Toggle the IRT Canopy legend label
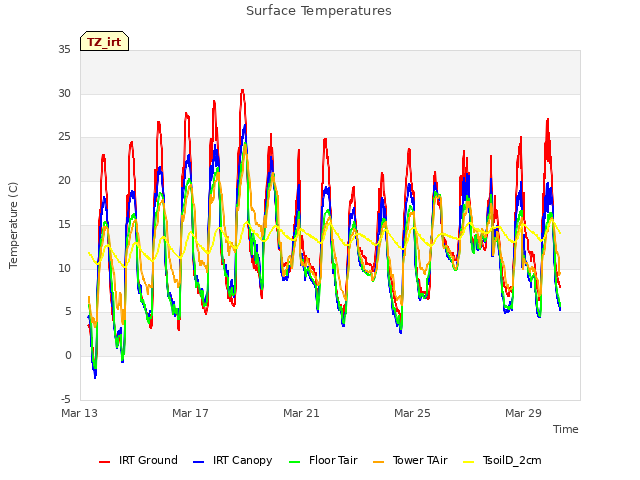The height and width of the screenshot is (480, 640). [242, 460]
